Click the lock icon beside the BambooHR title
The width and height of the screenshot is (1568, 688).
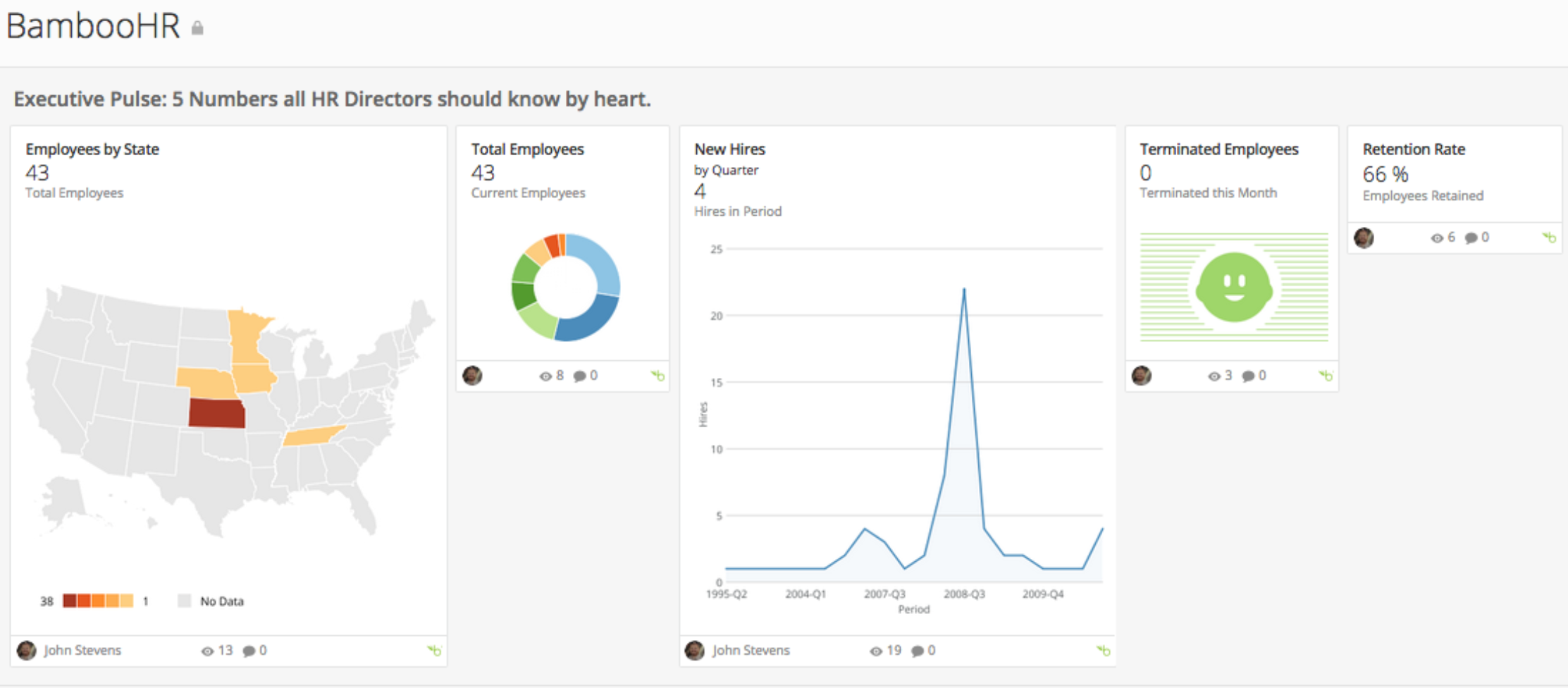click(x=198, y=28)
